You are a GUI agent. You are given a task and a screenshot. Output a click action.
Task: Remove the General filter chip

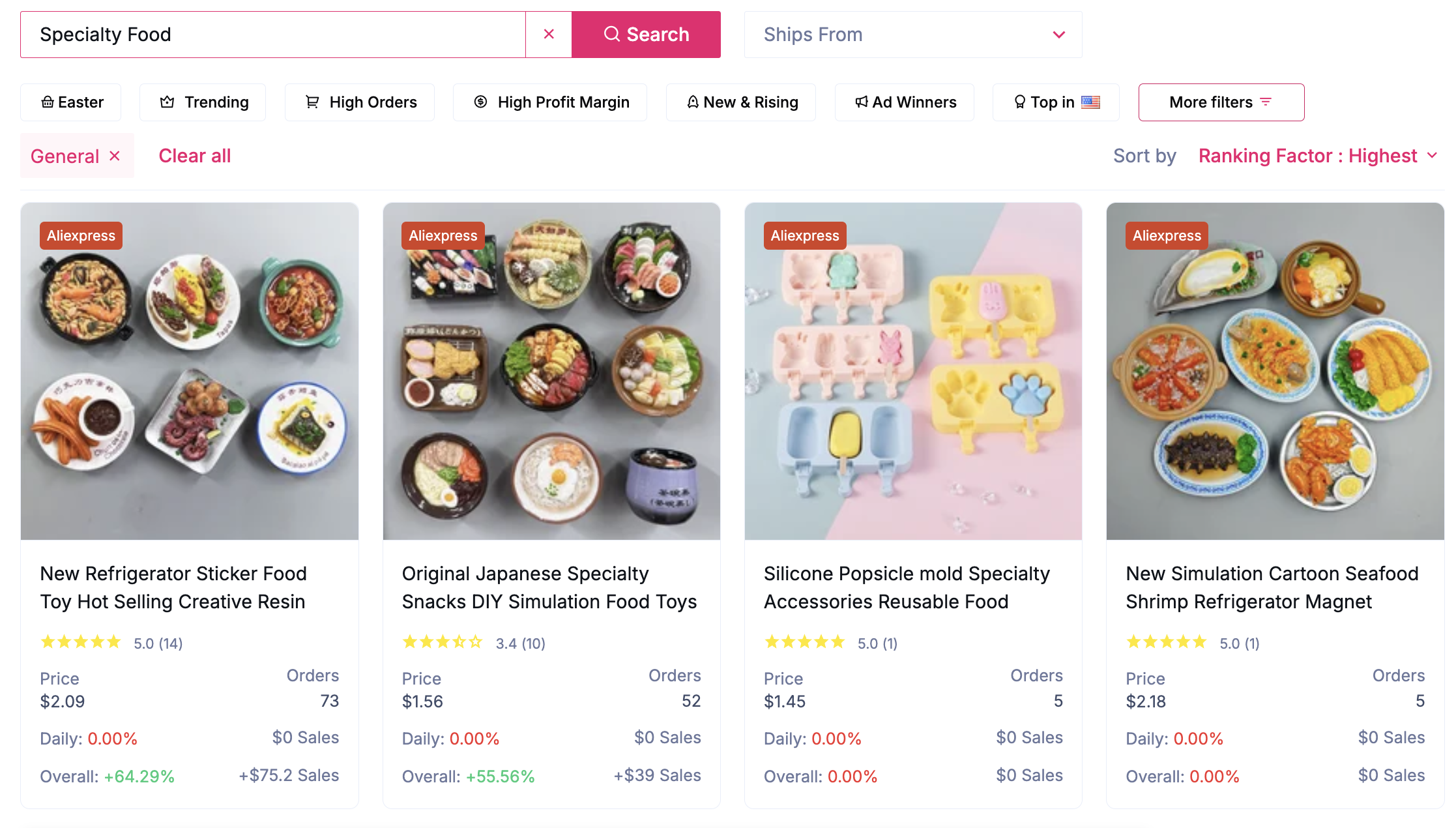[115, 155]
